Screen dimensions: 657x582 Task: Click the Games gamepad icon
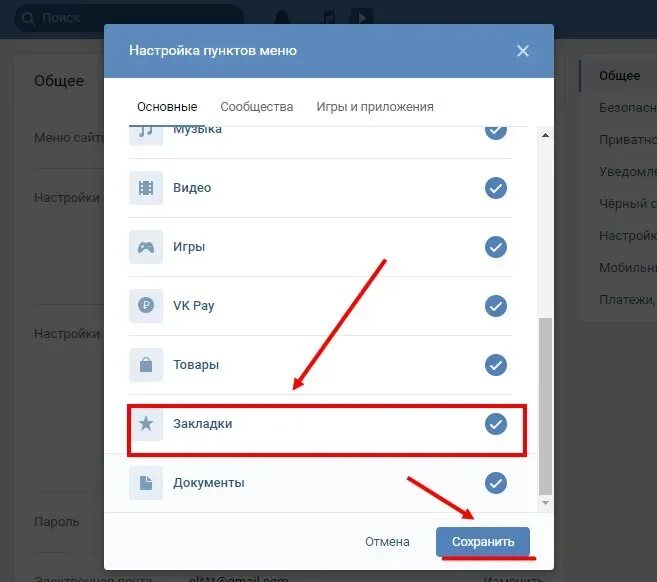point(146,247)
